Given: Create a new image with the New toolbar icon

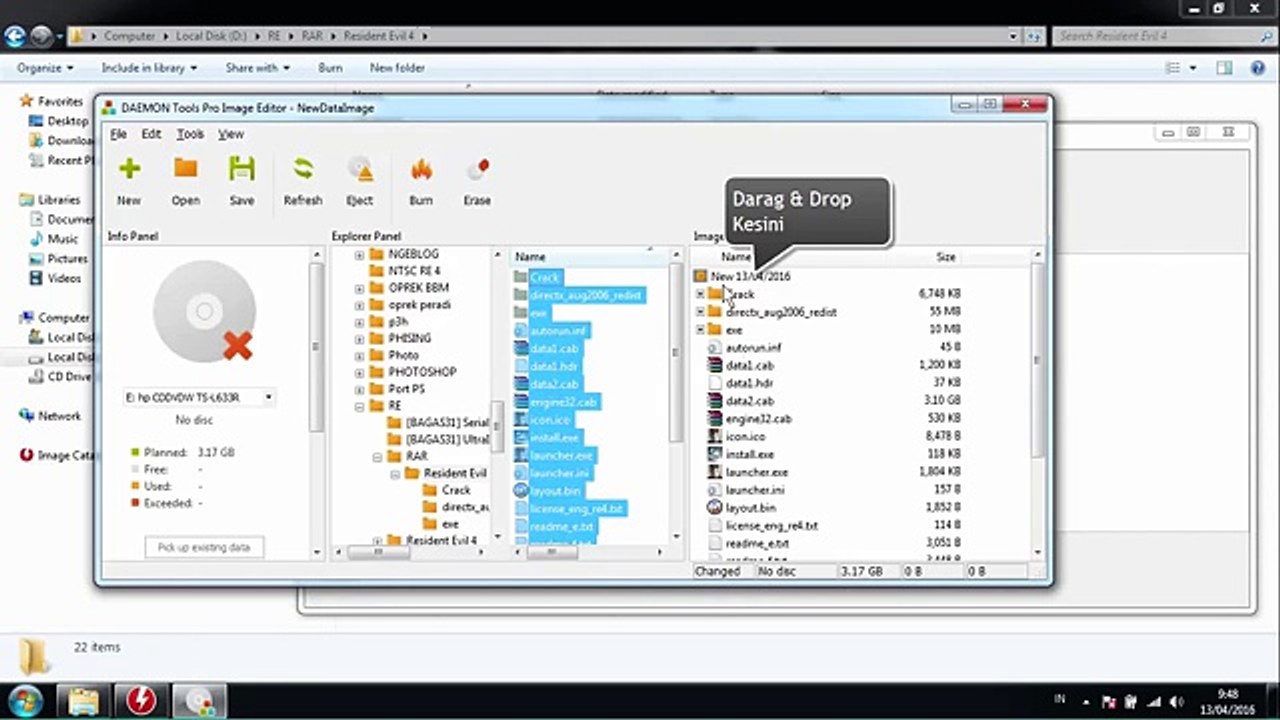Looking at the screenshot, I should pyautogui.click(x=129, y=168).
